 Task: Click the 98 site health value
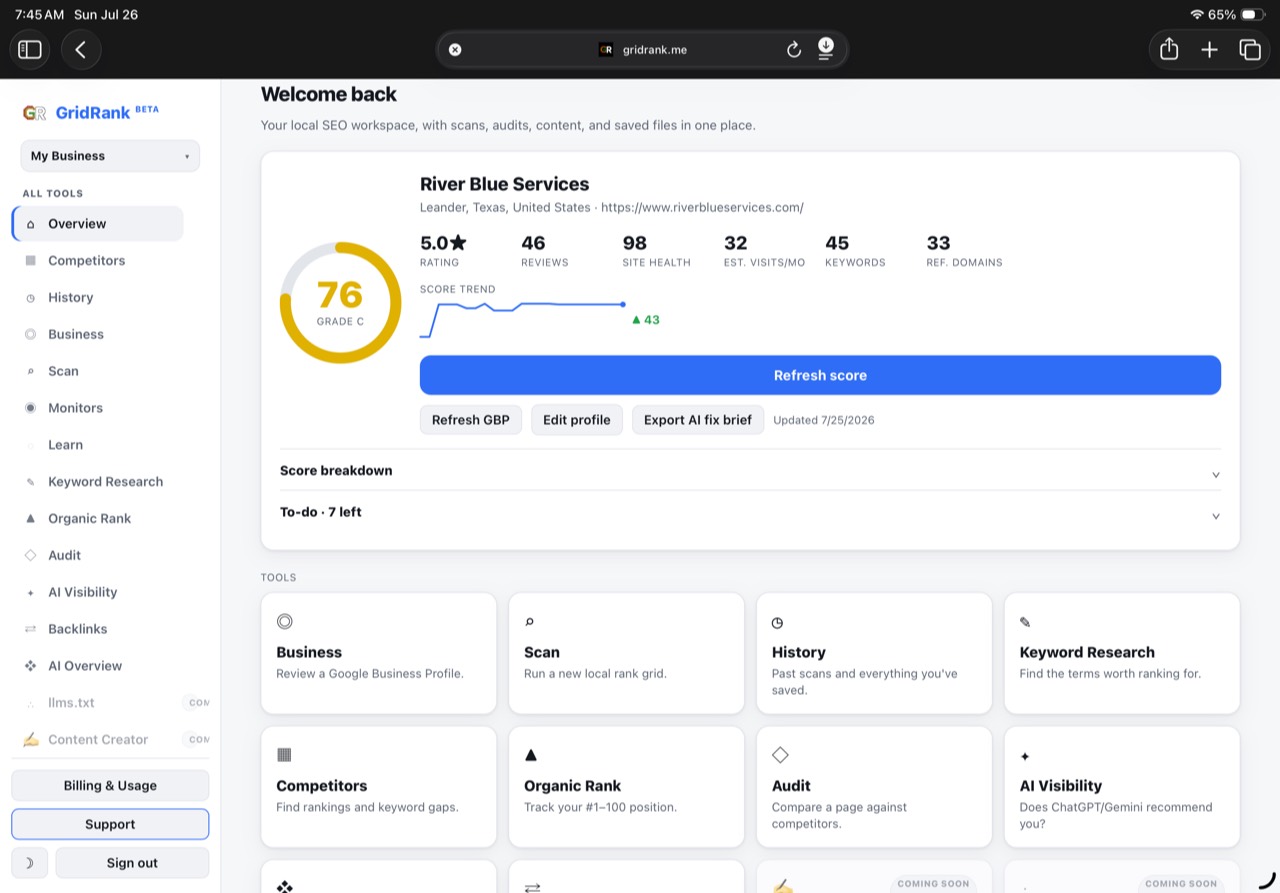[635, 243]
